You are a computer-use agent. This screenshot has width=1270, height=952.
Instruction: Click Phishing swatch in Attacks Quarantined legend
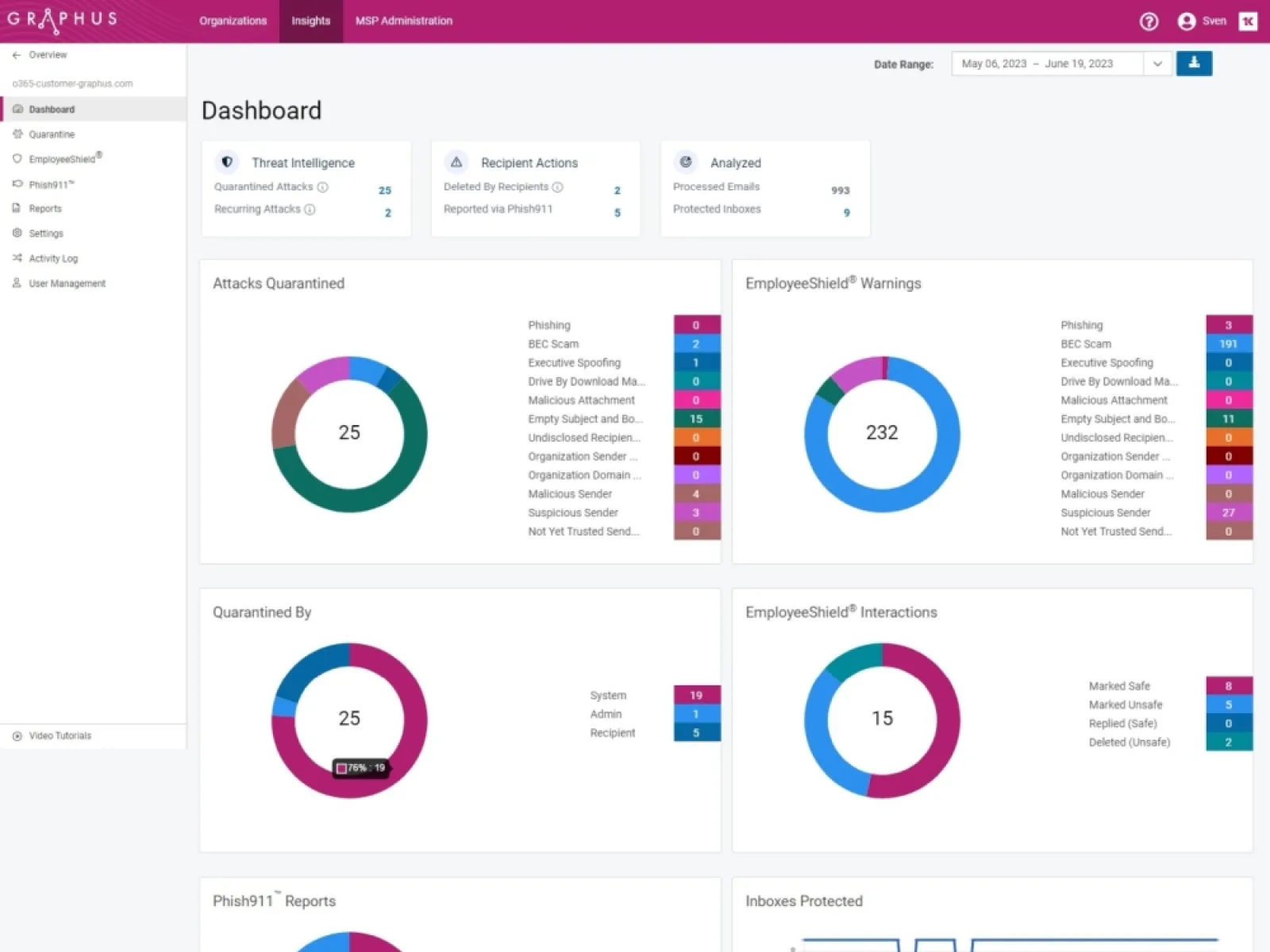point(697,324)
